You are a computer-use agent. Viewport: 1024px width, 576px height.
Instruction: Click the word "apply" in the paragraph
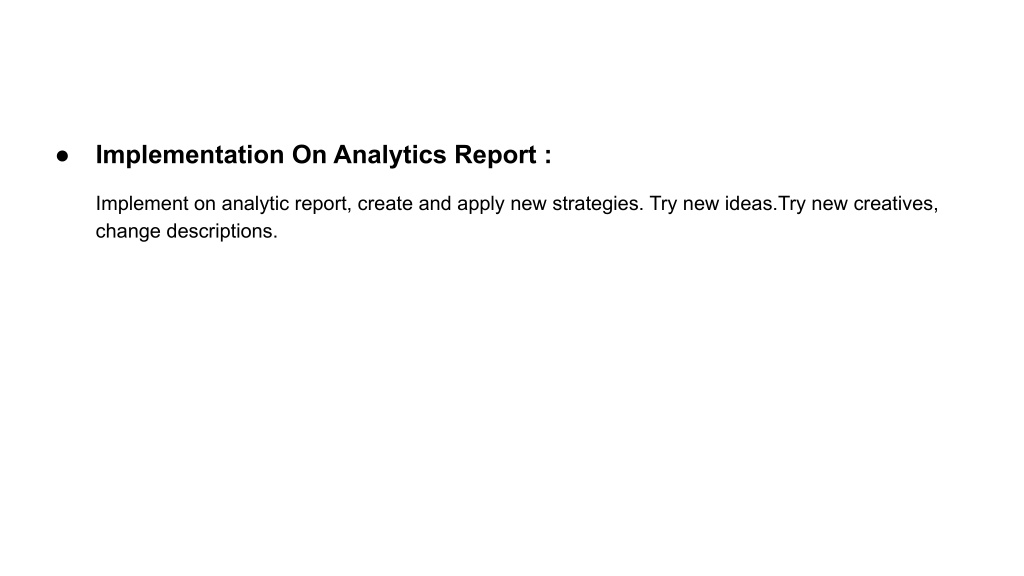tap(481, 204)
